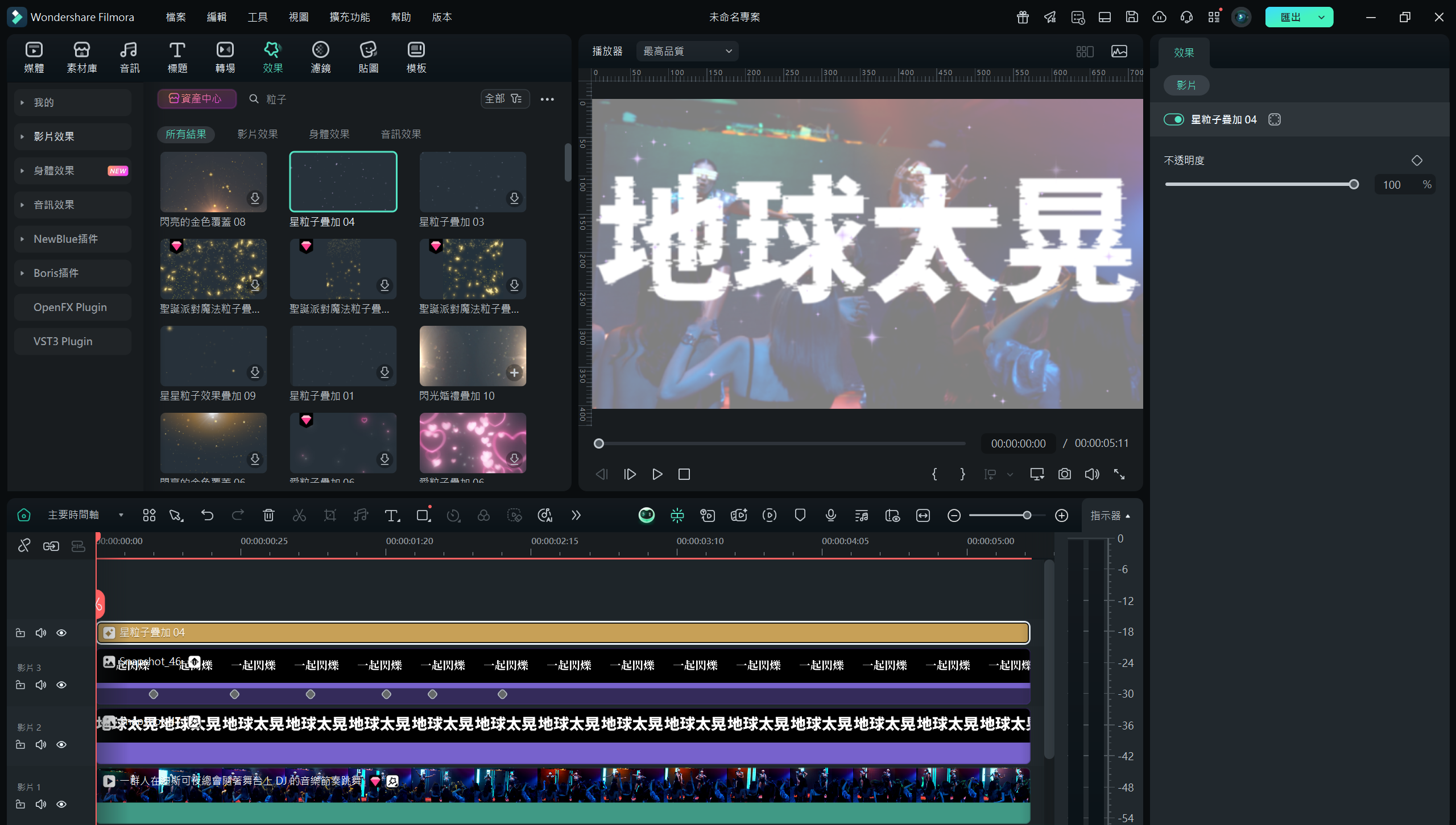This screenshot has height=825, width=1456.
Task: Open the 資產中心 asset center
Action: (x=196, y=99)
